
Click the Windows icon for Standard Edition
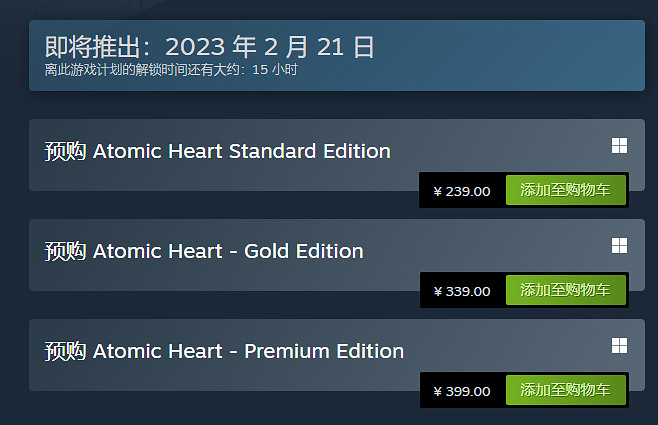pyautogui.click(x=619, y=146)
